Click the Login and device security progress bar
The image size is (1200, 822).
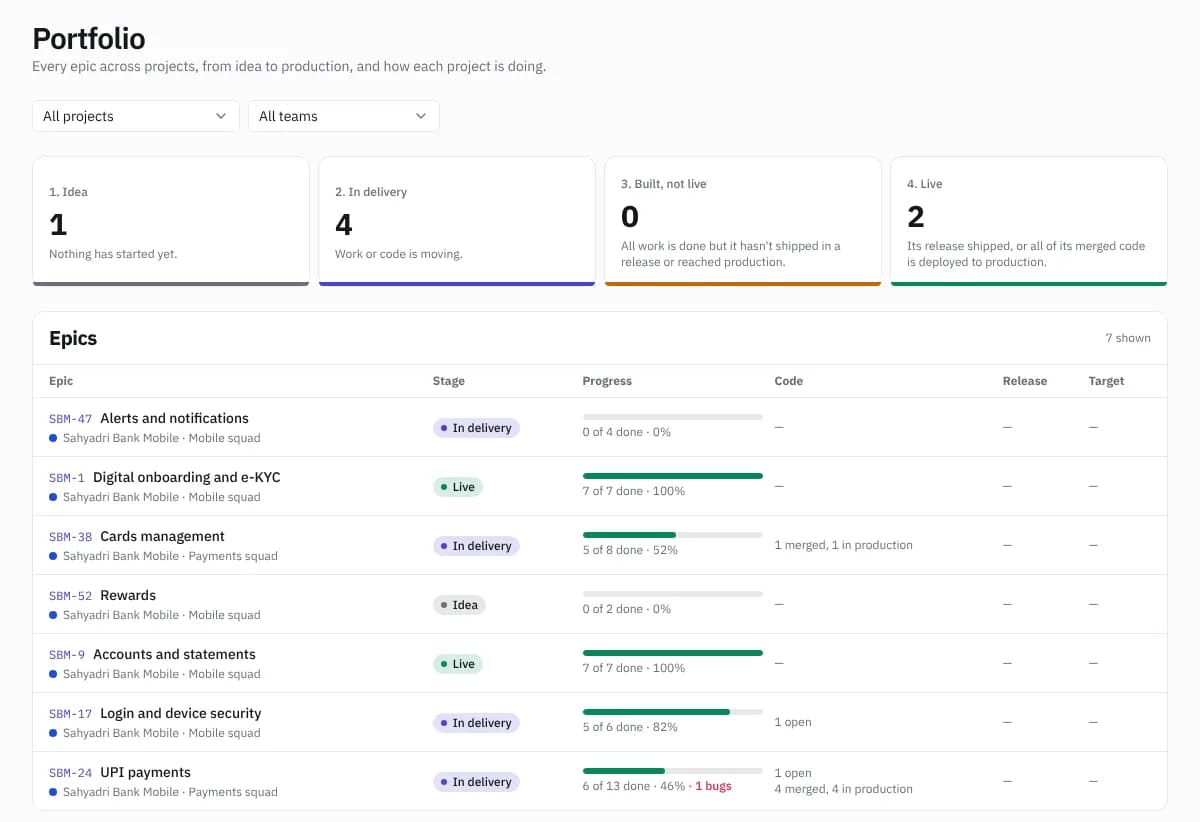[x=673, y=712]
